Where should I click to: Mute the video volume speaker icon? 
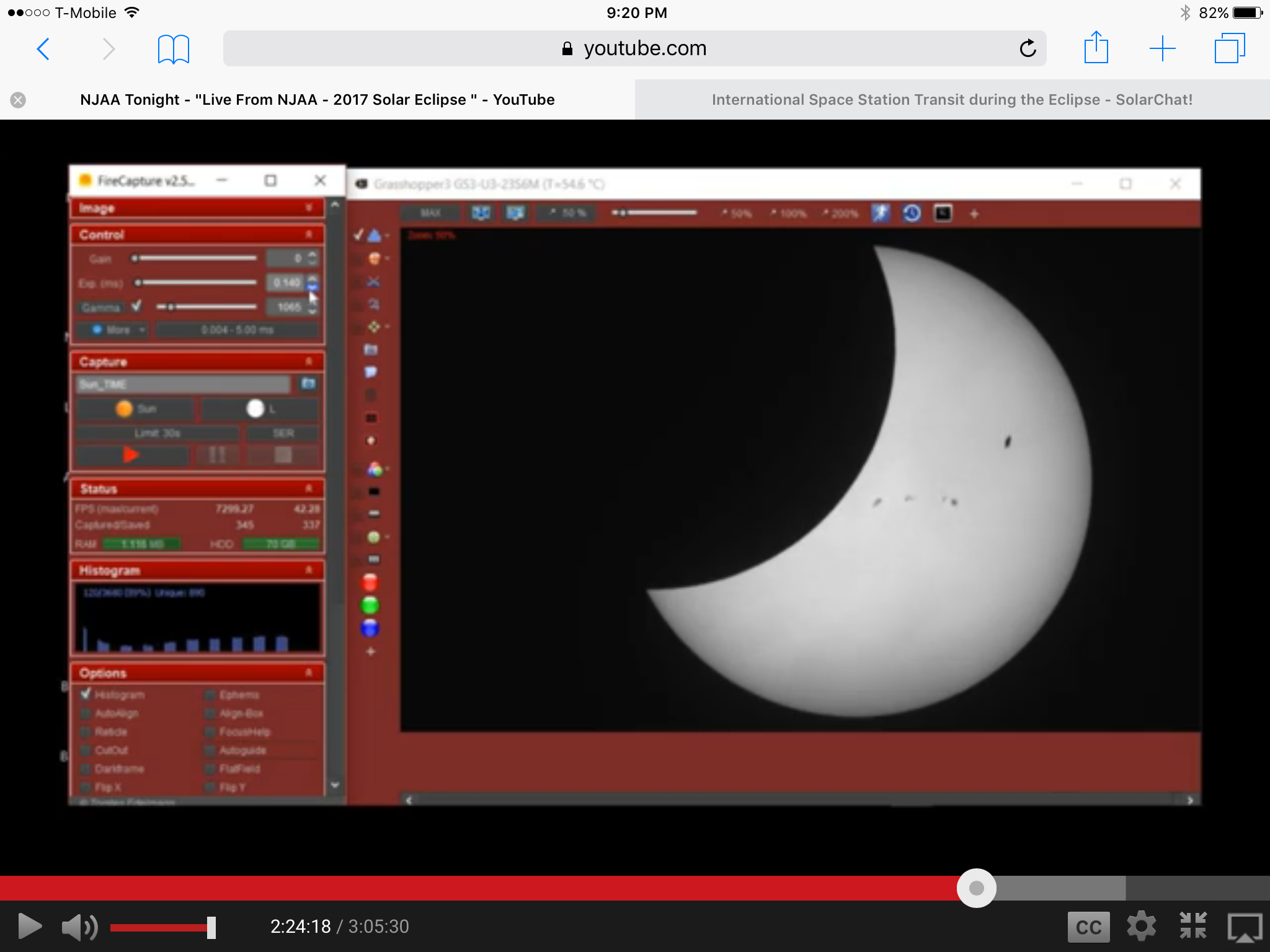[79, 927]
